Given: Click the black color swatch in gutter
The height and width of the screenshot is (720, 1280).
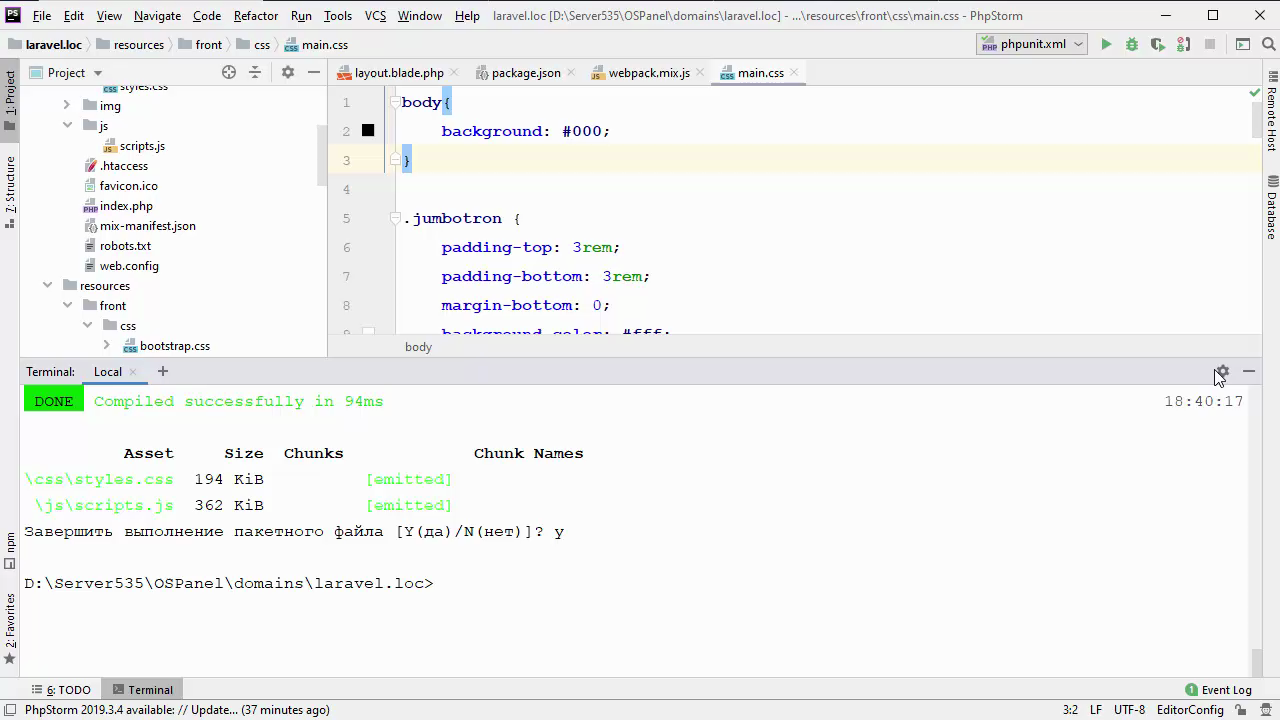Looking at the screenshot, I should tap(368, 130).
